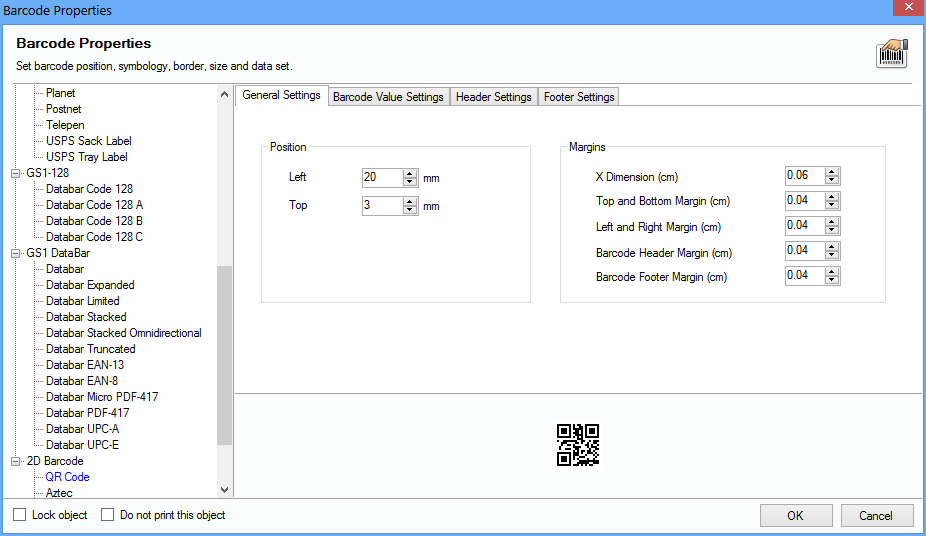Viewport: 926px width, 536px height.
Task: Check Do not print this object
Action: point(108,515)
